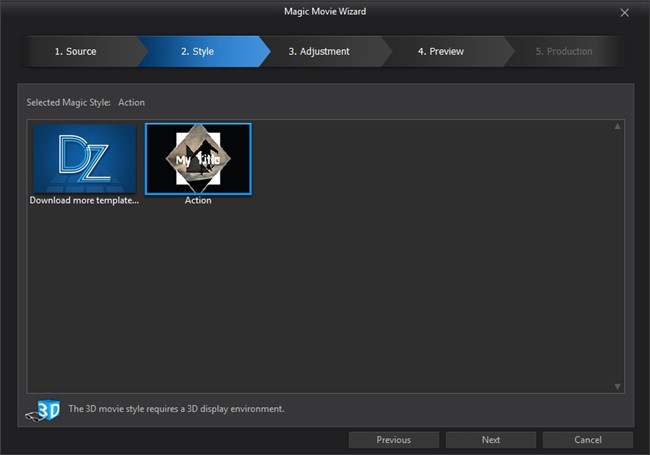The image size is (650, 455).
Task: Open the 5. Production step
Action: tap(566, 51)
